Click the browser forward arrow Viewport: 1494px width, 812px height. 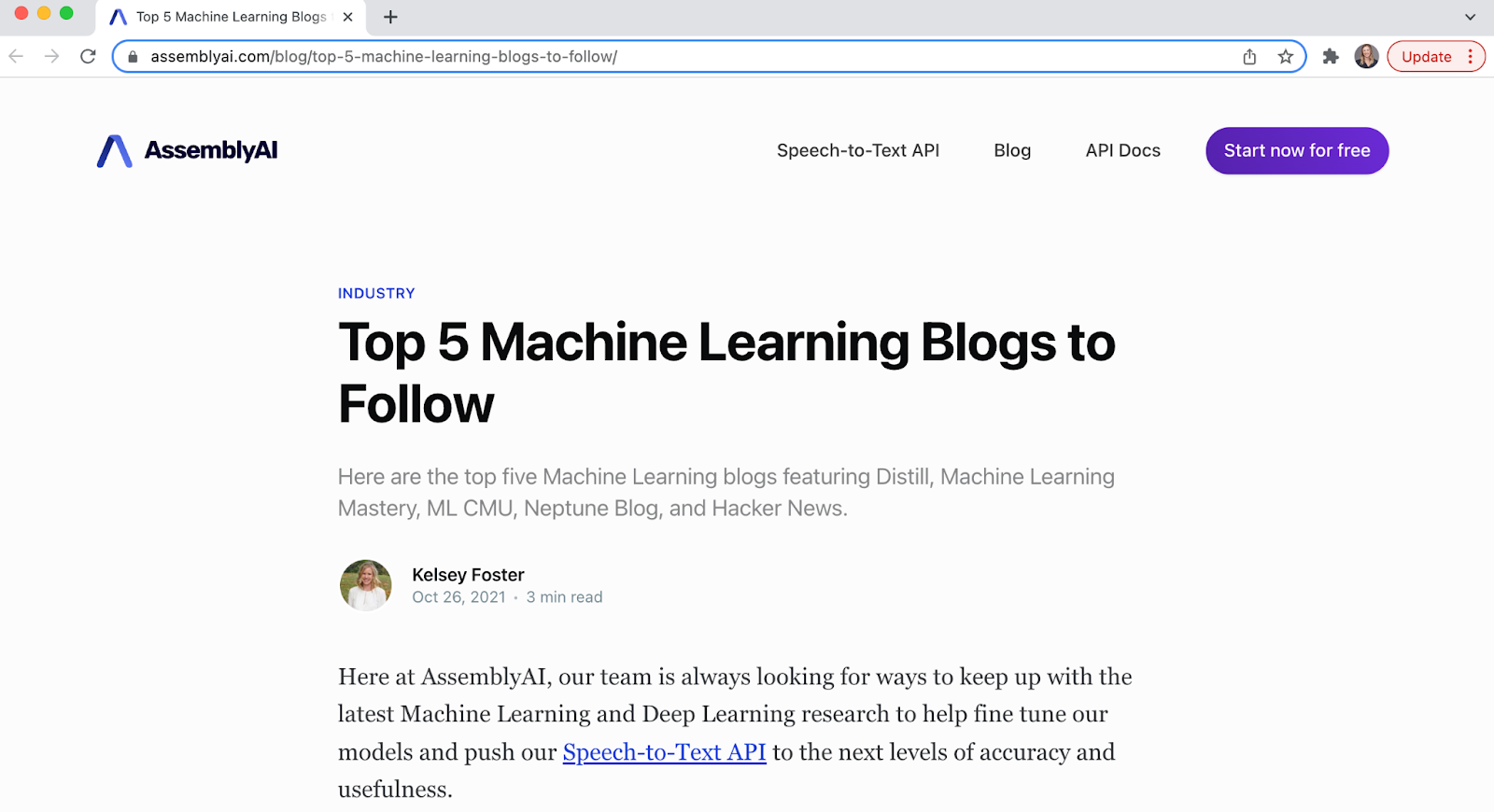click(x=51, y=57)
